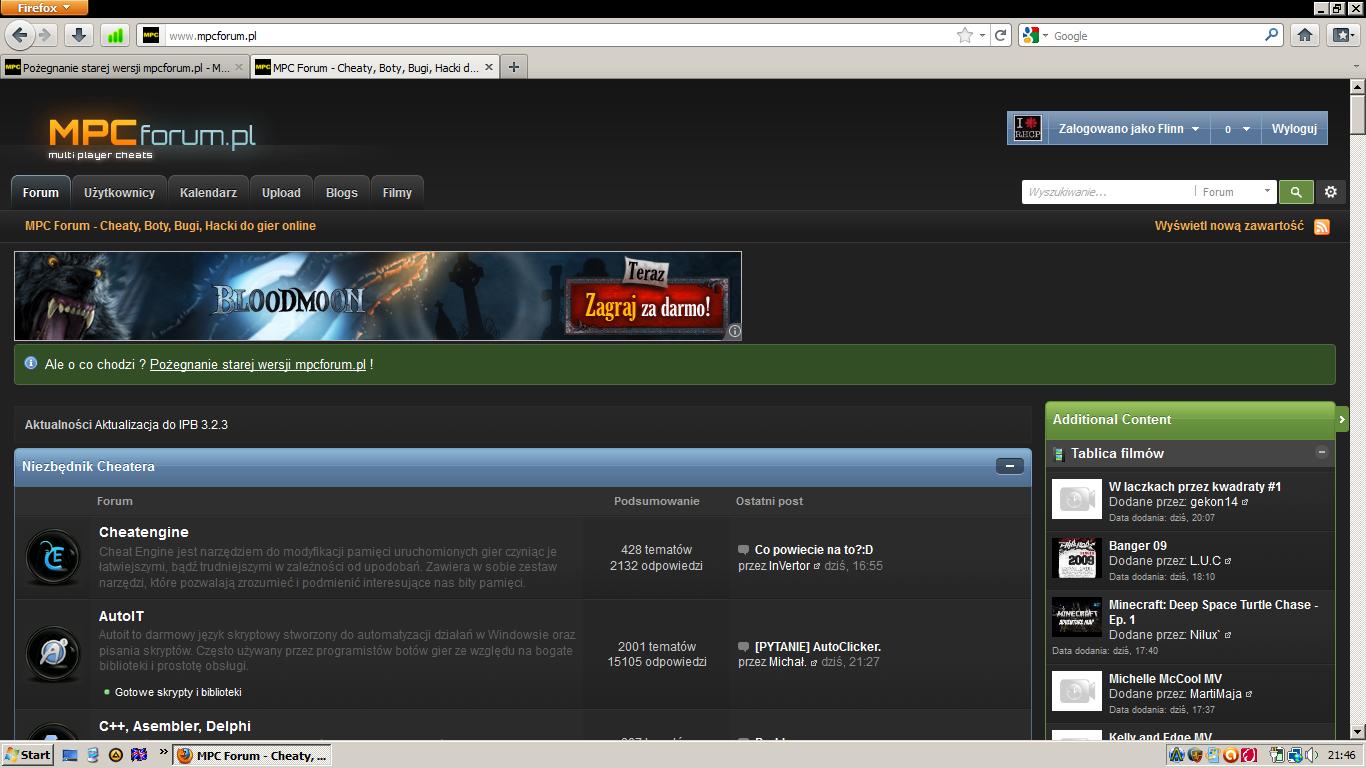Open the Kalendarz tab
This screenshot has height=768, width=1366.
[x=208, y=193]
